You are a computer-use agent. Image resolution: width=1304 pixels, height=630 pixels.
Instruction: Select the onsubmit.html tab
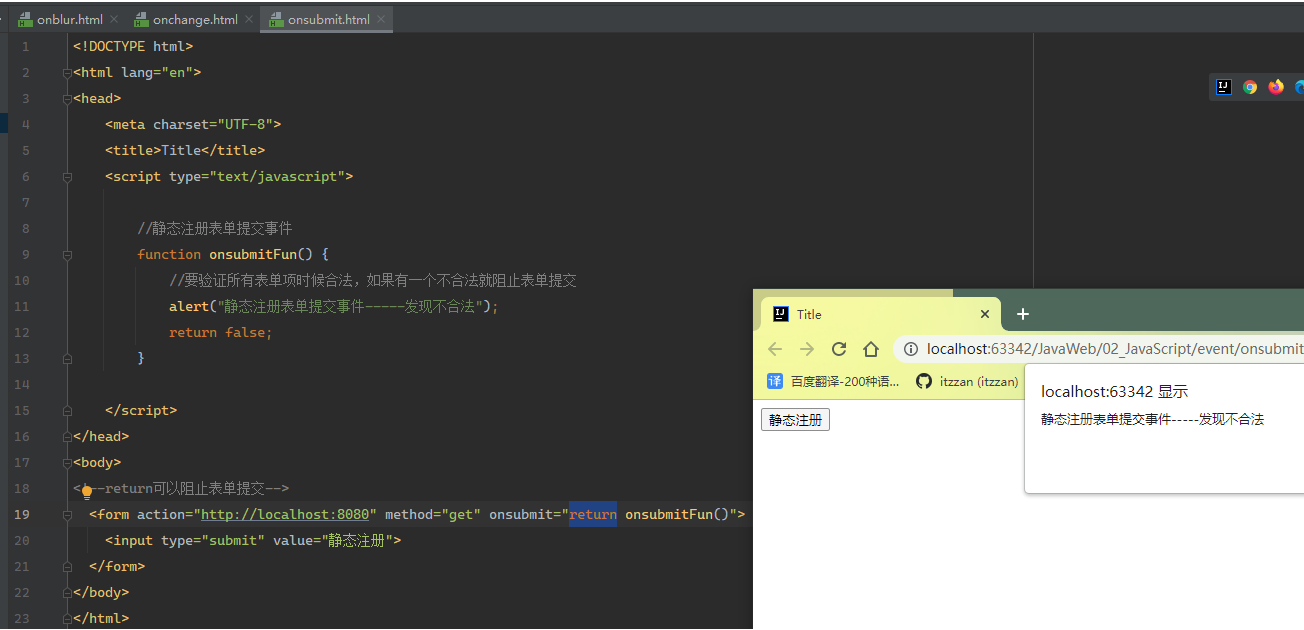(x=328, y=20)
